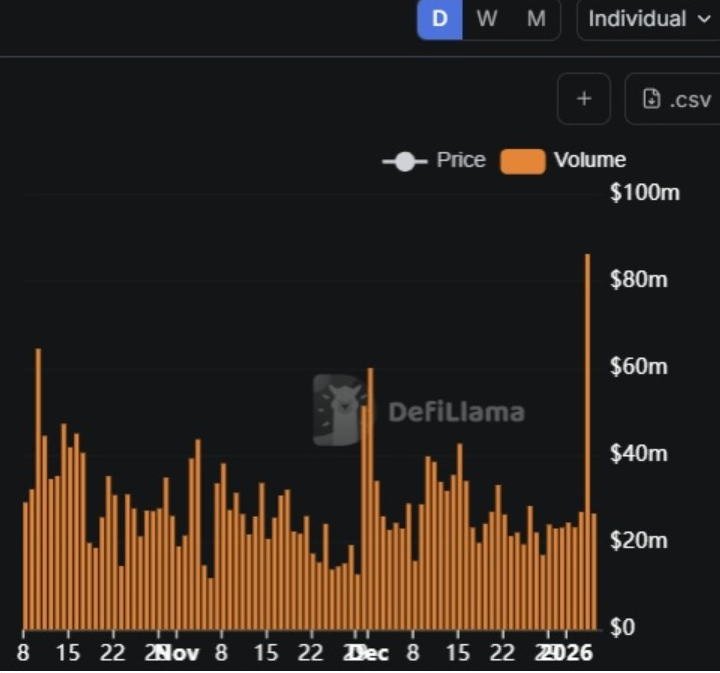Open the Individual dropdown
Screen dimensions: 720x673
click(648, 19)
